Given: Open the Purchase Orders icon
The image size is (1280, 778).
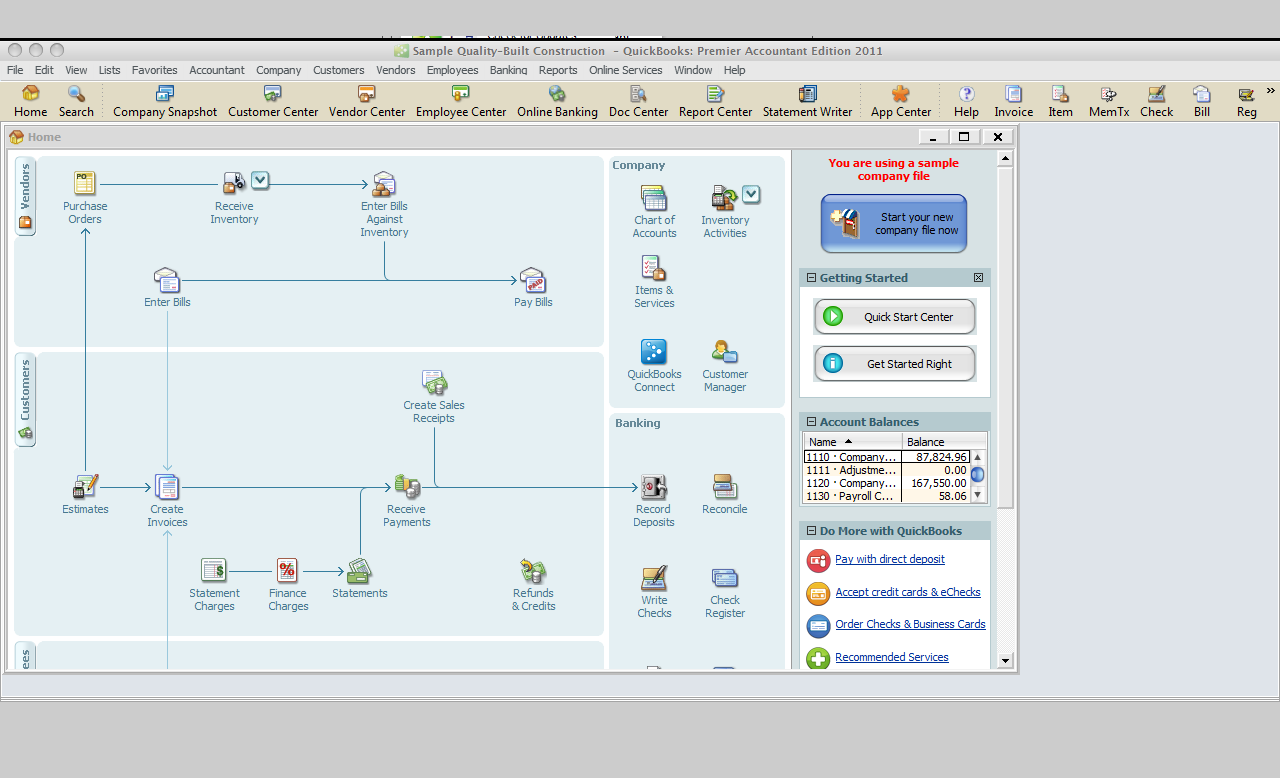Looking at the screenshot, I should 85,183.
